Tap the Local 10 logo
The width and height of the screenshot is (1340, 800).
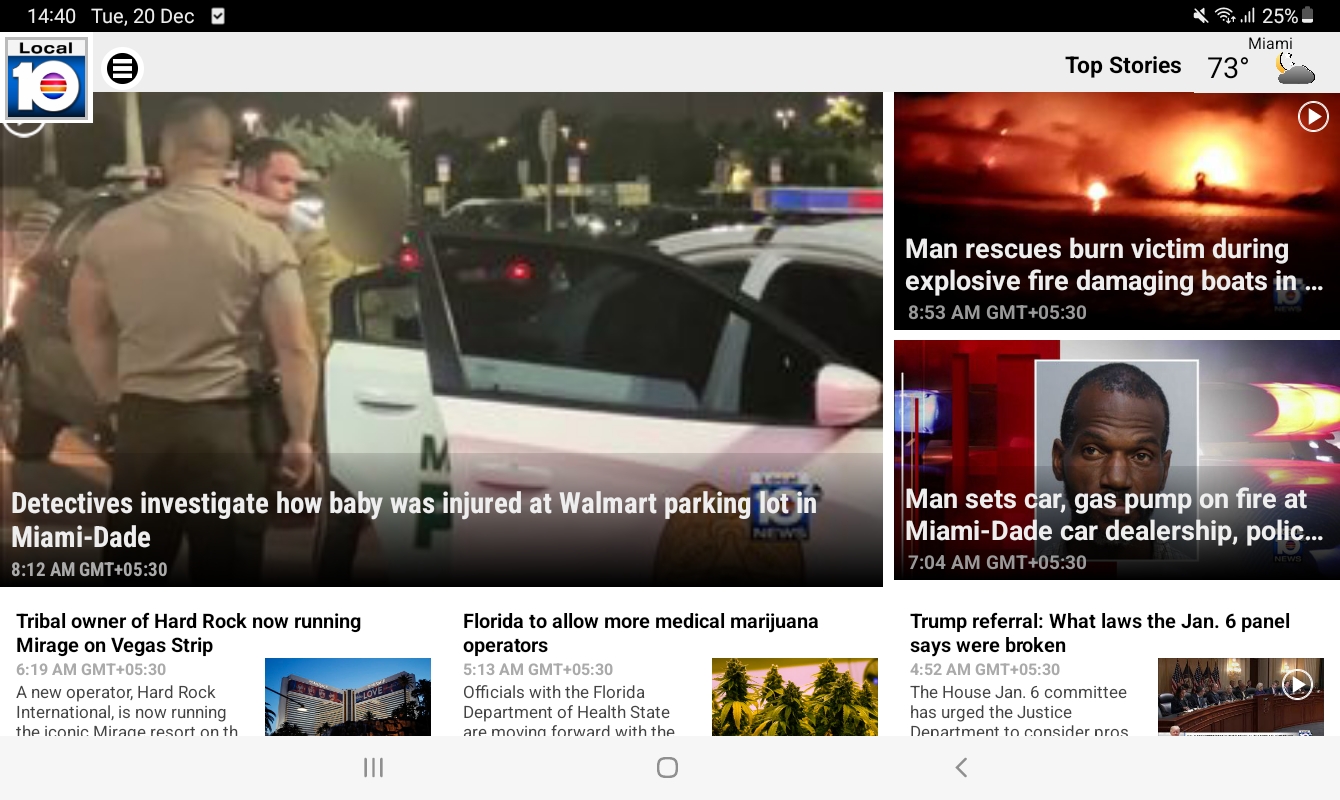click(47, 79)
